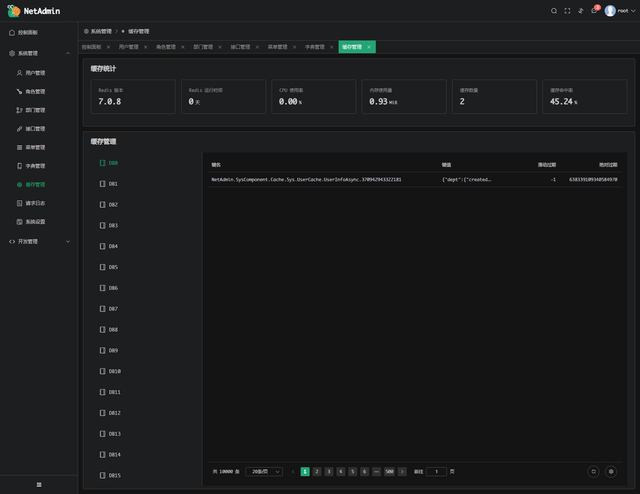Open the 20条/页 page size dropdown
Image resolution: width=640 pixels, height=494 pixels.
264,471
